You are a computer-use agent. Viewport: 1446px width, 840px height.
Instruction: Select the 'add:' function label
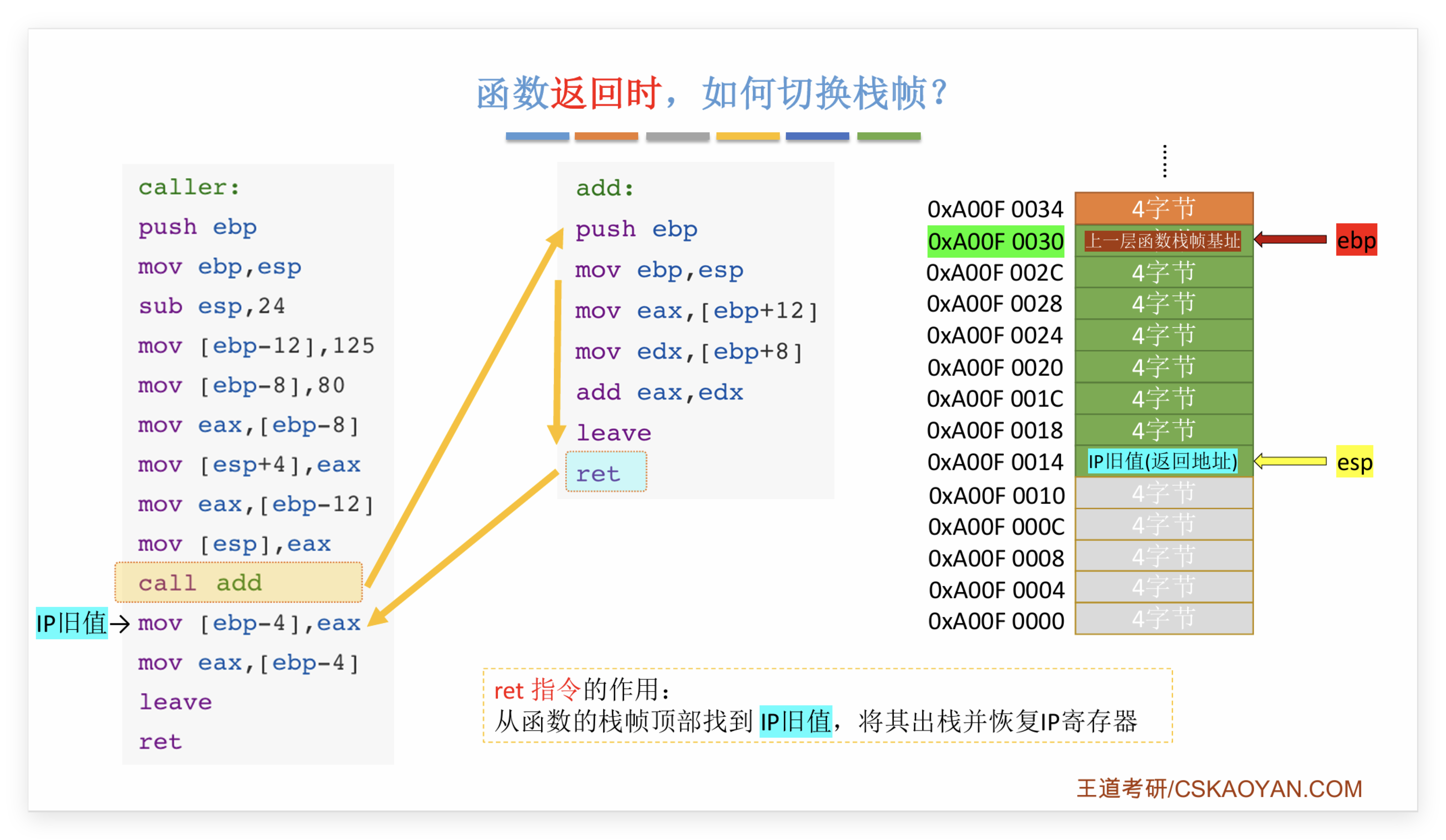(605, 189)
